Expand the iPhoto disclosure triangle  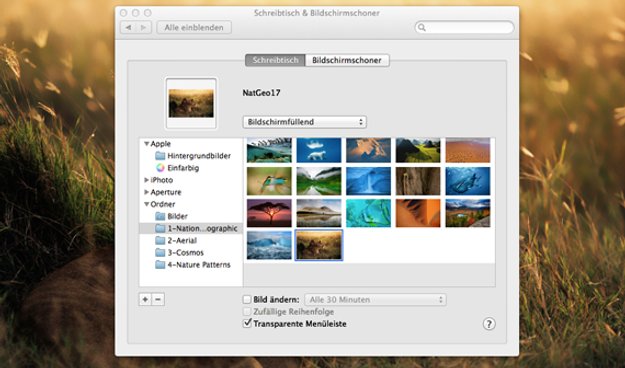(x=146, y=180)
